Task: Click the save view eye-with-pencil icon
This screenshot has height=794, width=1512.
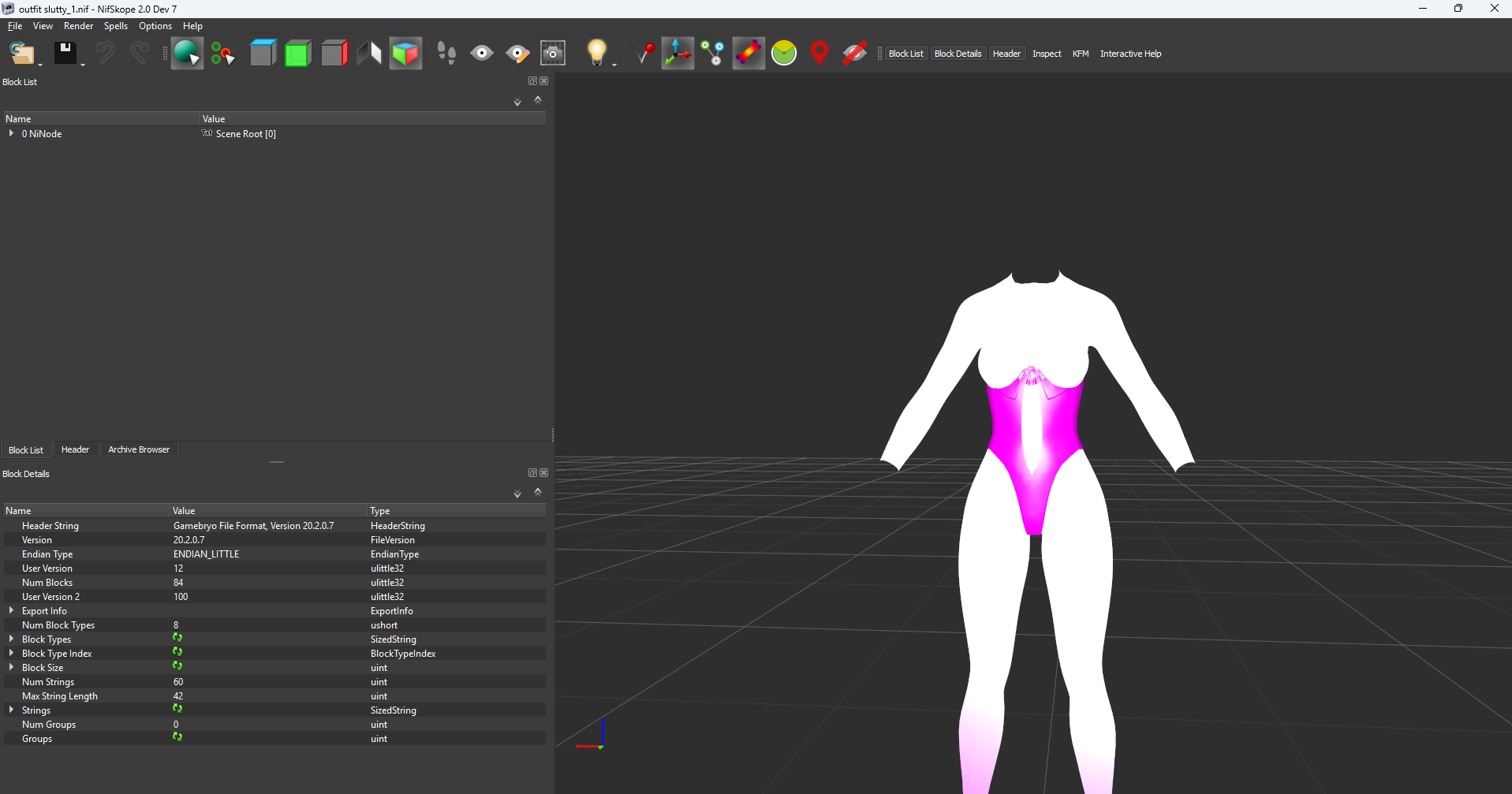Action: point(517,54)
